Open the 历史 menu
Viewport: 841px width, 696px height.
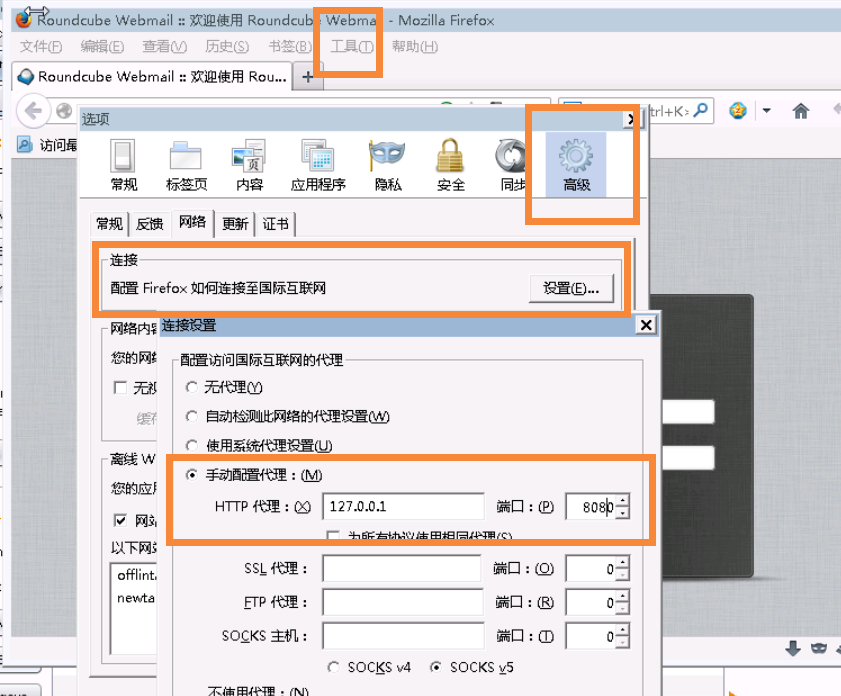tap(227, 47)
